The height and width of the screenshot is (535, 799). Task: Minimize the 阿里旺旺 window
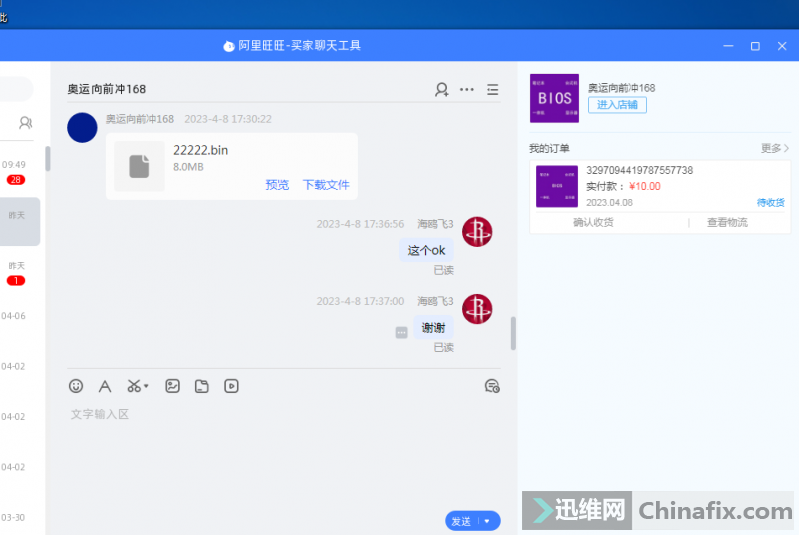[728, 46]
